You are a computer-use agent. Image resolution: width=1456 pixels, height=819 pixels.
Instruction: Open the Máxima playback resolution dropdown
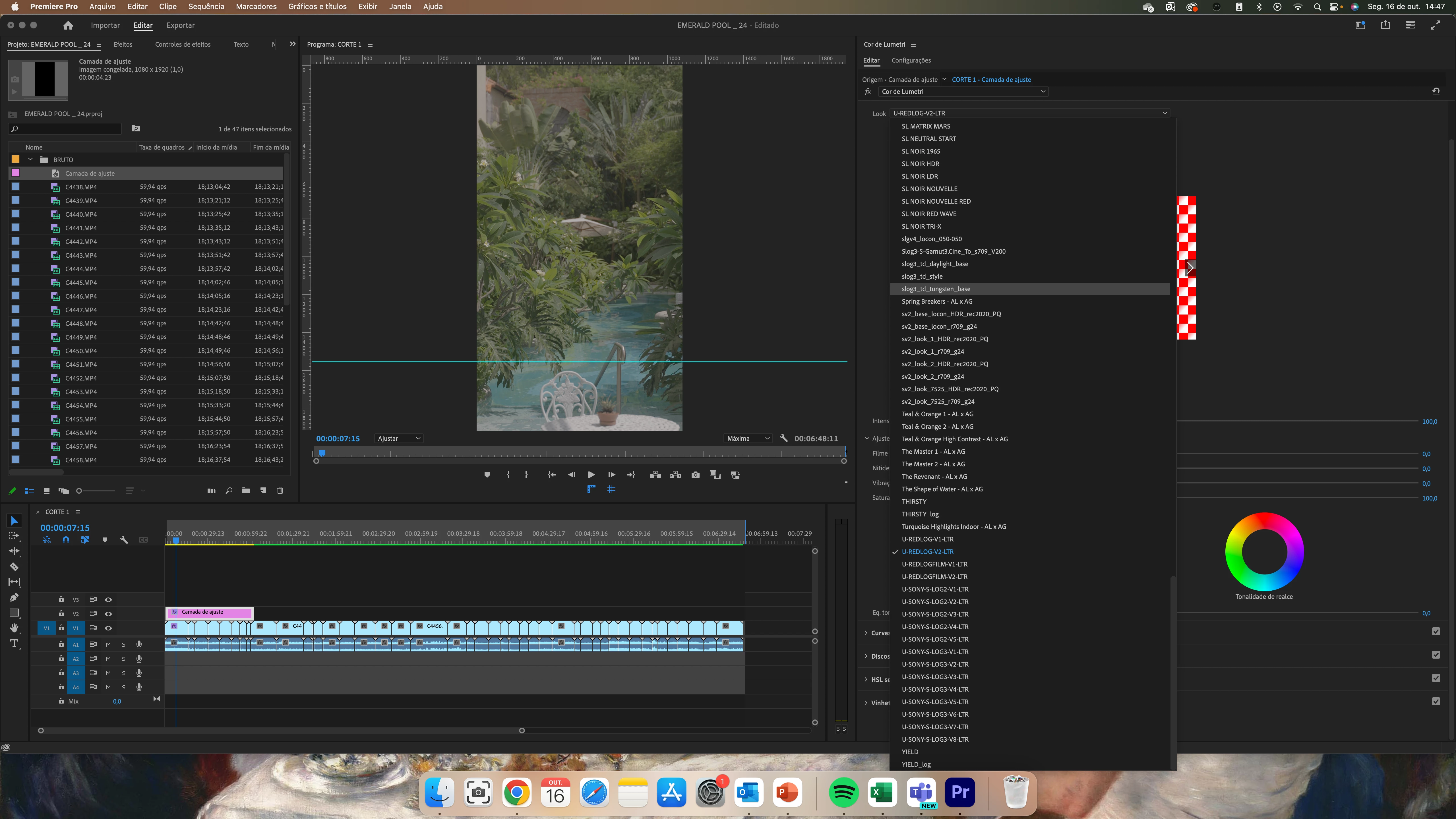(x=748, y=439)
